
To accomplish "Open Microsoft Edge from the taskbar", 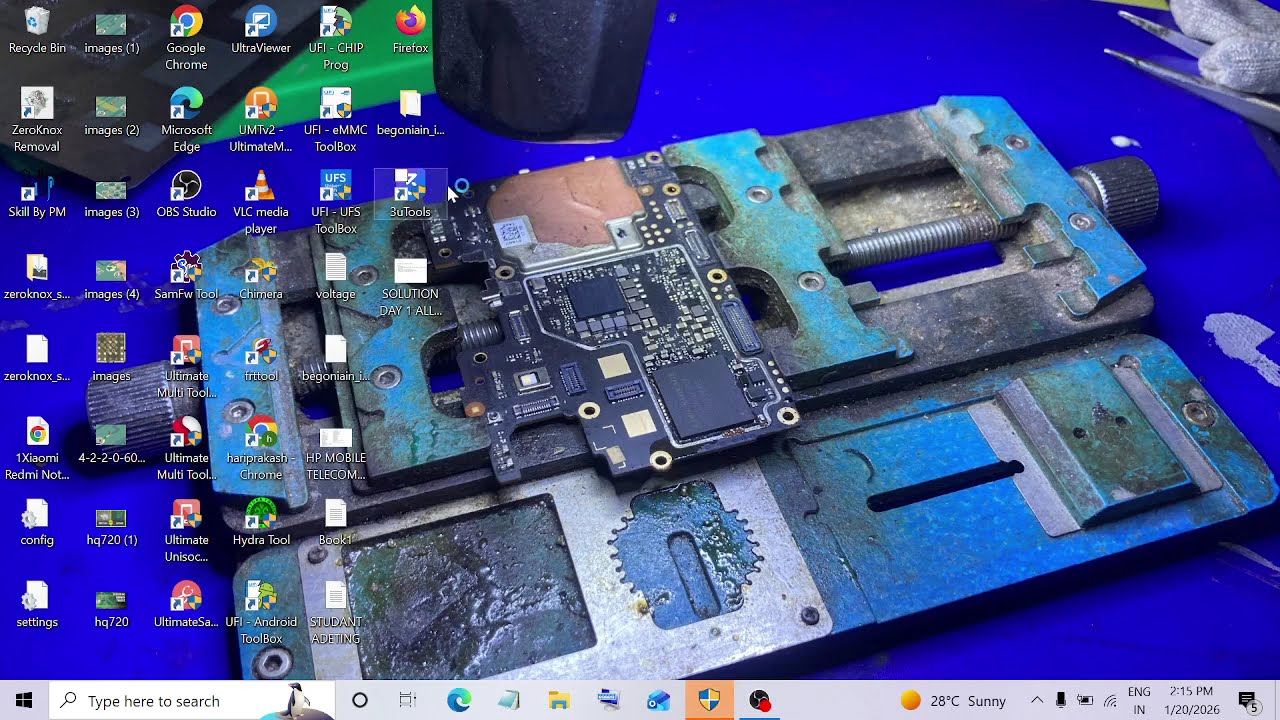I will tap(459, 700).
